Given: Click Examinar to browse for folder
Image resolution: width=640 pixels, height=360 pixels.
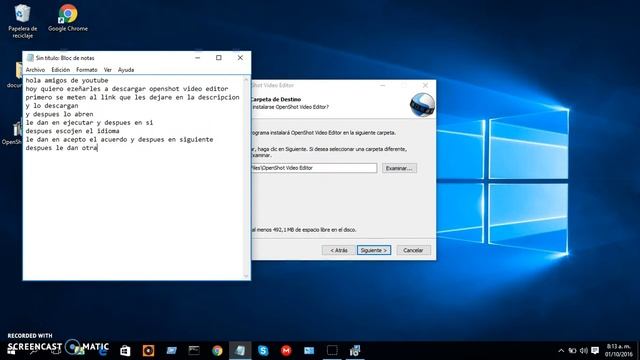Looking at the screenshot, I should [399, 168].
